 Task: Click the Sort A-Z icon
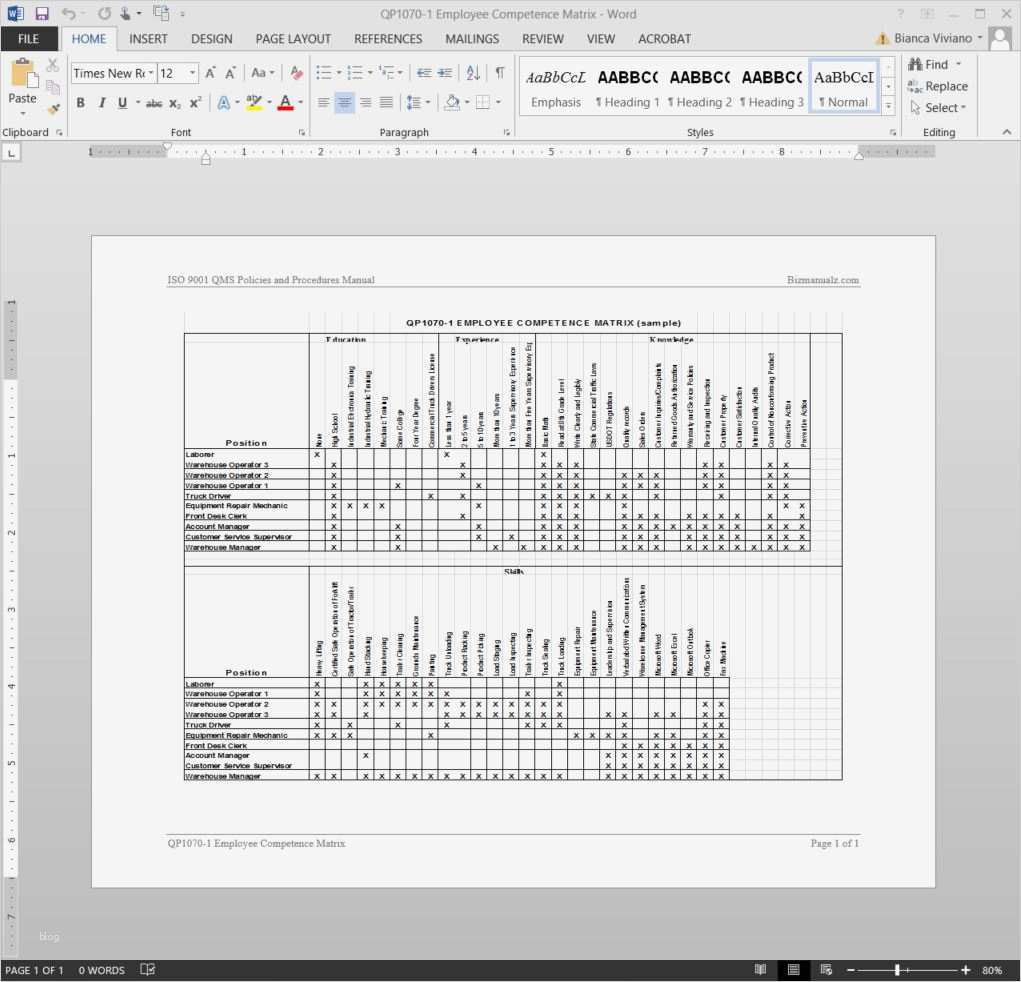tap(473, 73)
